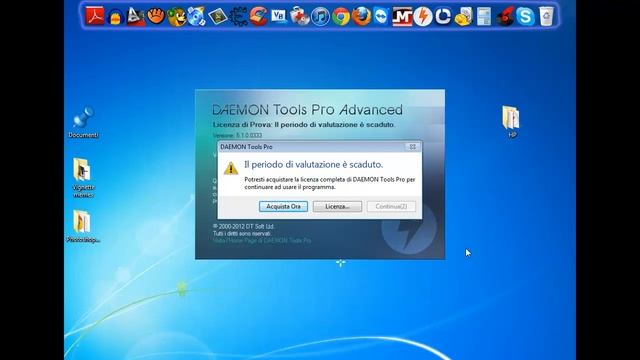Open the DAEMON Tools Pro home page link
The width and height of the screenshot is (640, 360).
262,241
